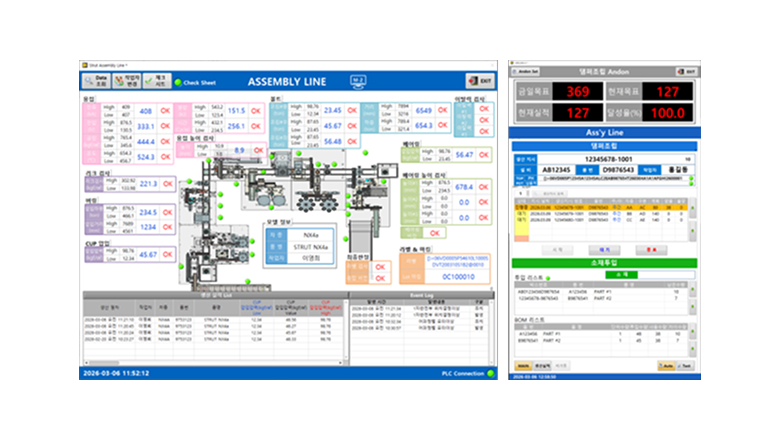Select the Main tab at Andon bottom
This screenshot has height=440, width=780.
[x=522, y=366]
